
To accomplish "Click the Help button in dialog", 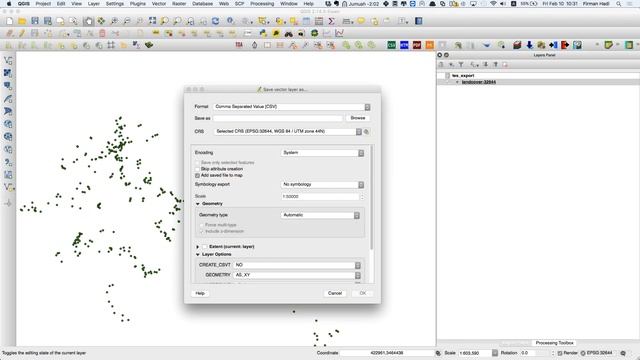I will click(200, 293).
